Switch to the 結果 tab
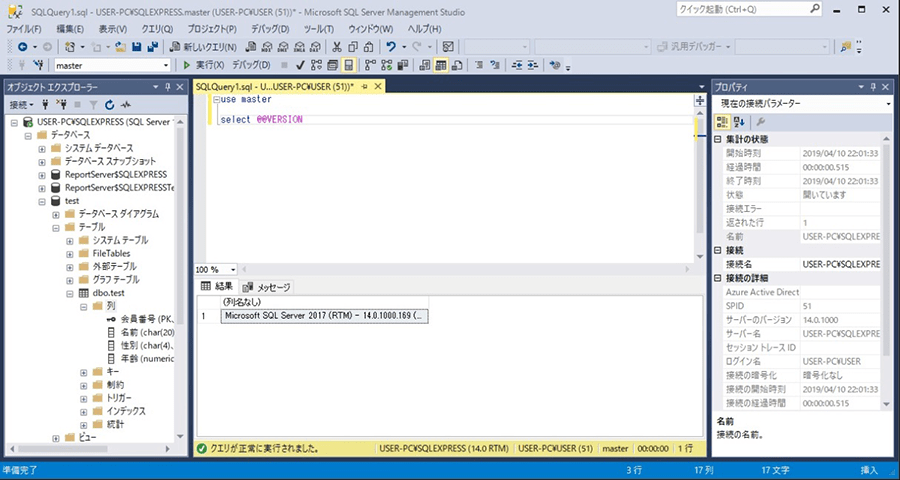900x480 pixels. [217, 287]
